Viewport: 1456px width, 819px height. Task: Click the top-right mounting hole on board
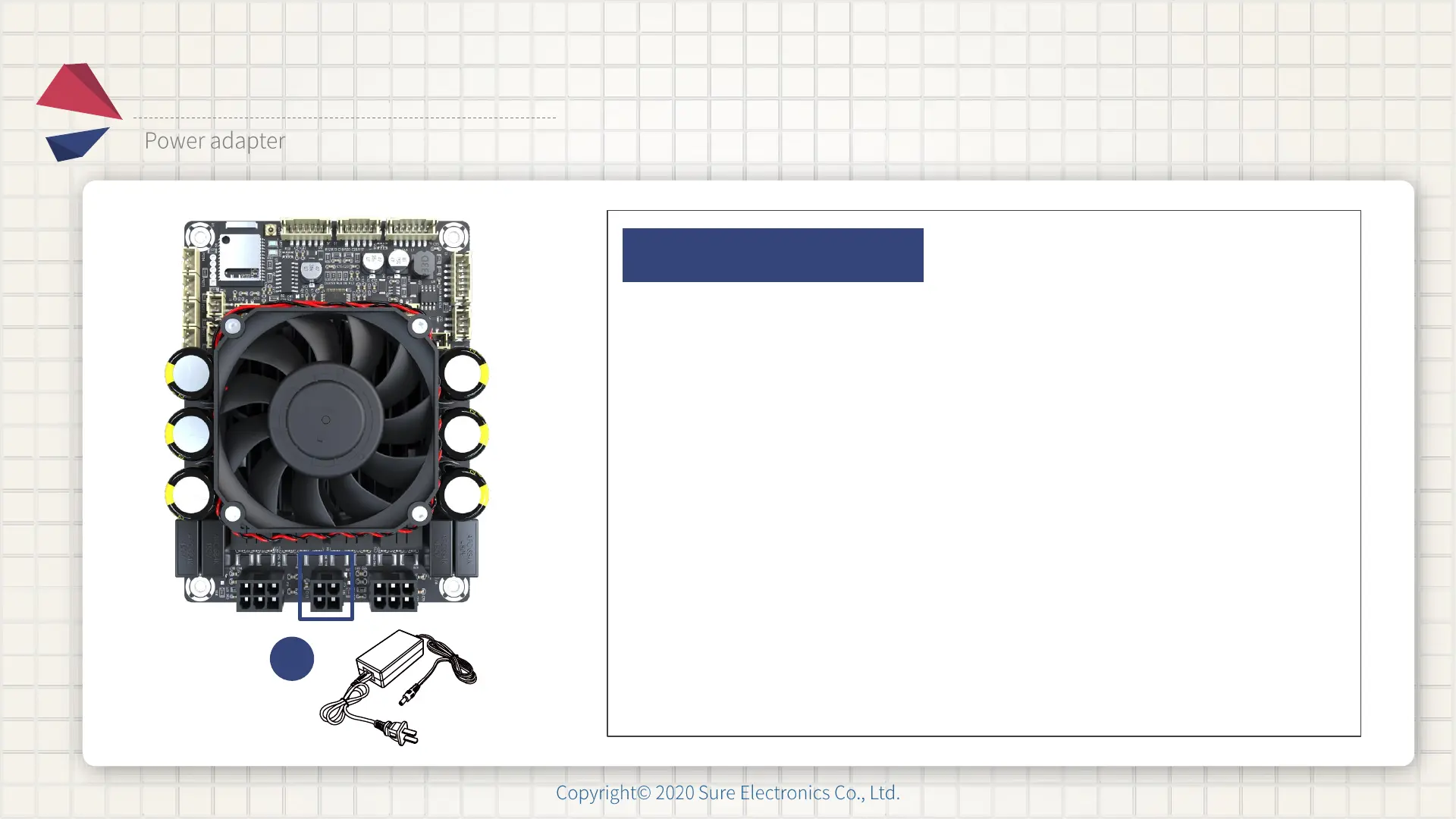(x=453, y=237)
